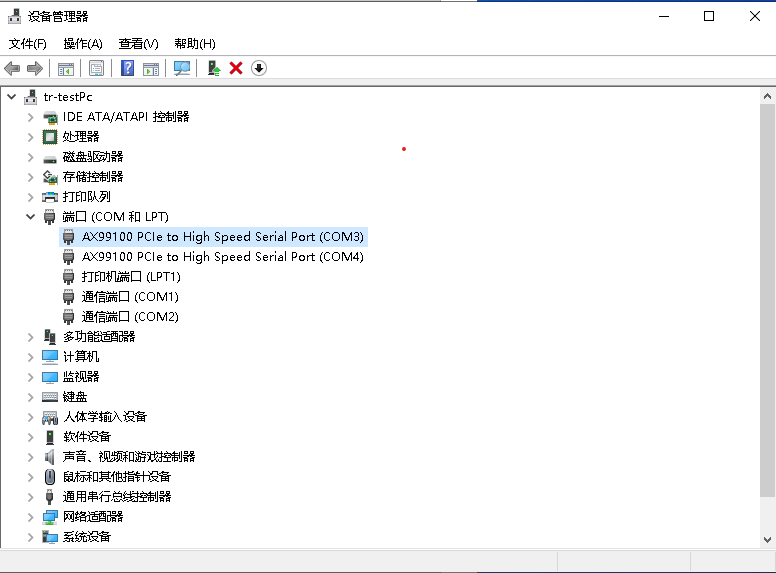Click the down-arrow Disable device icon
The height and width of the screenshot is (573, 776).
point(258,68)
